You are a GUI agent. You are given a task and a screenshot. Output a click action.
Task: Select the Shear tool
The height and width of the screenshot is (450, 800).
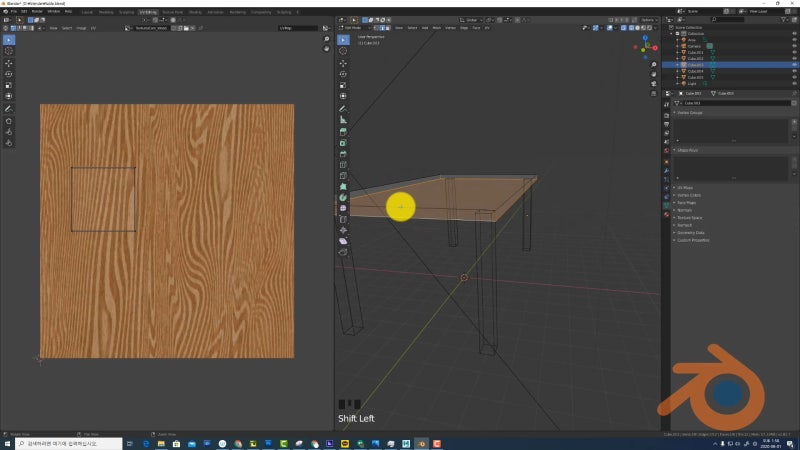pyautogui.click(x=343, y=241)
